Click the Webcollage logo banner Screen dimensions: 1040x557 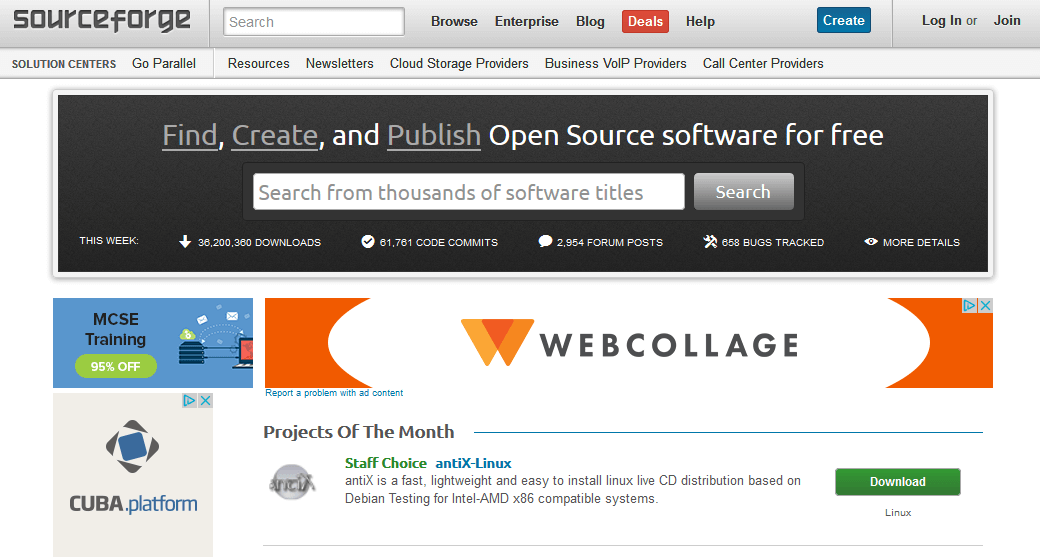(629, 343)
